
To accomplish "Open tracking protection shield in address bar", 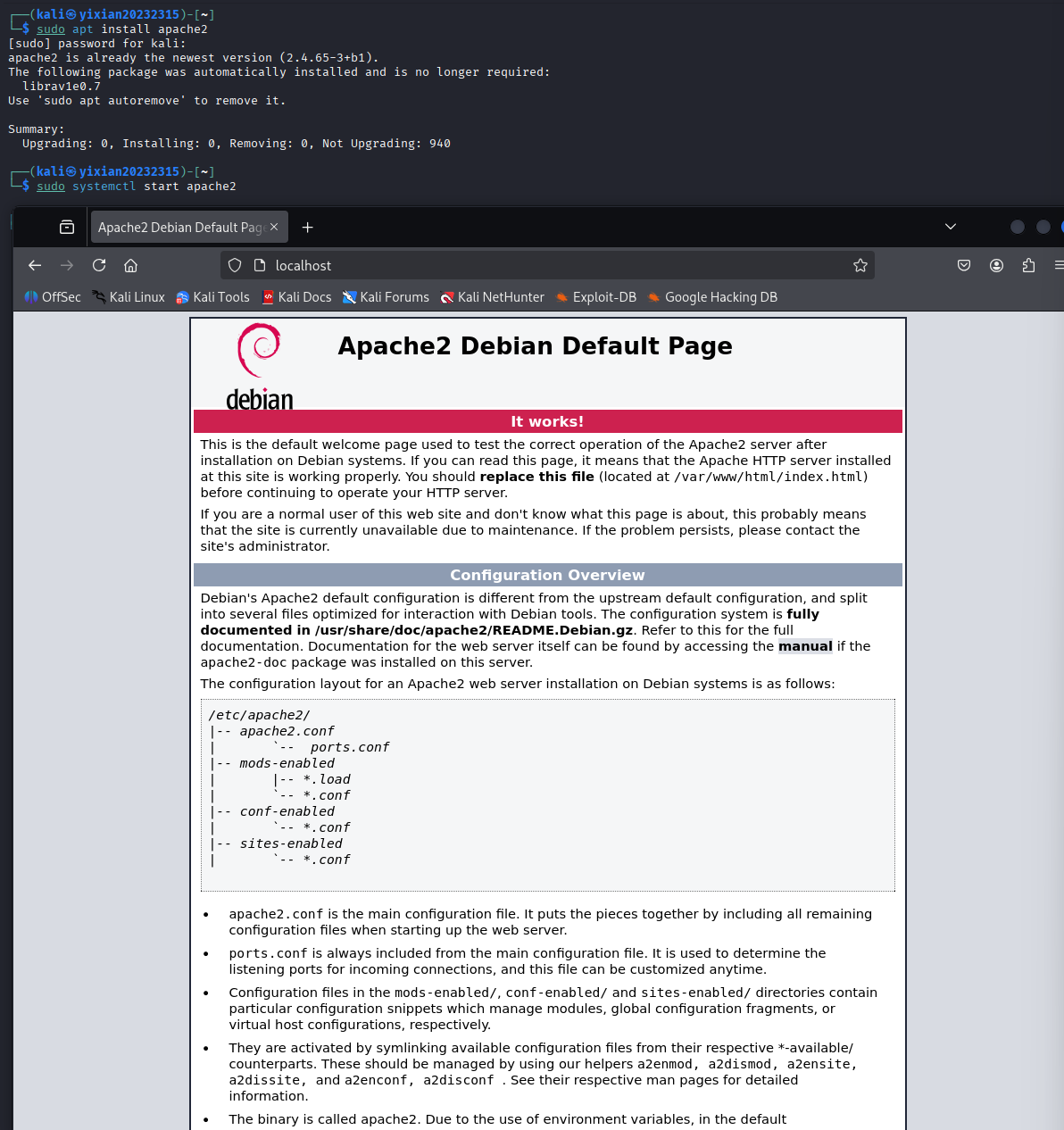I will 235,265.
